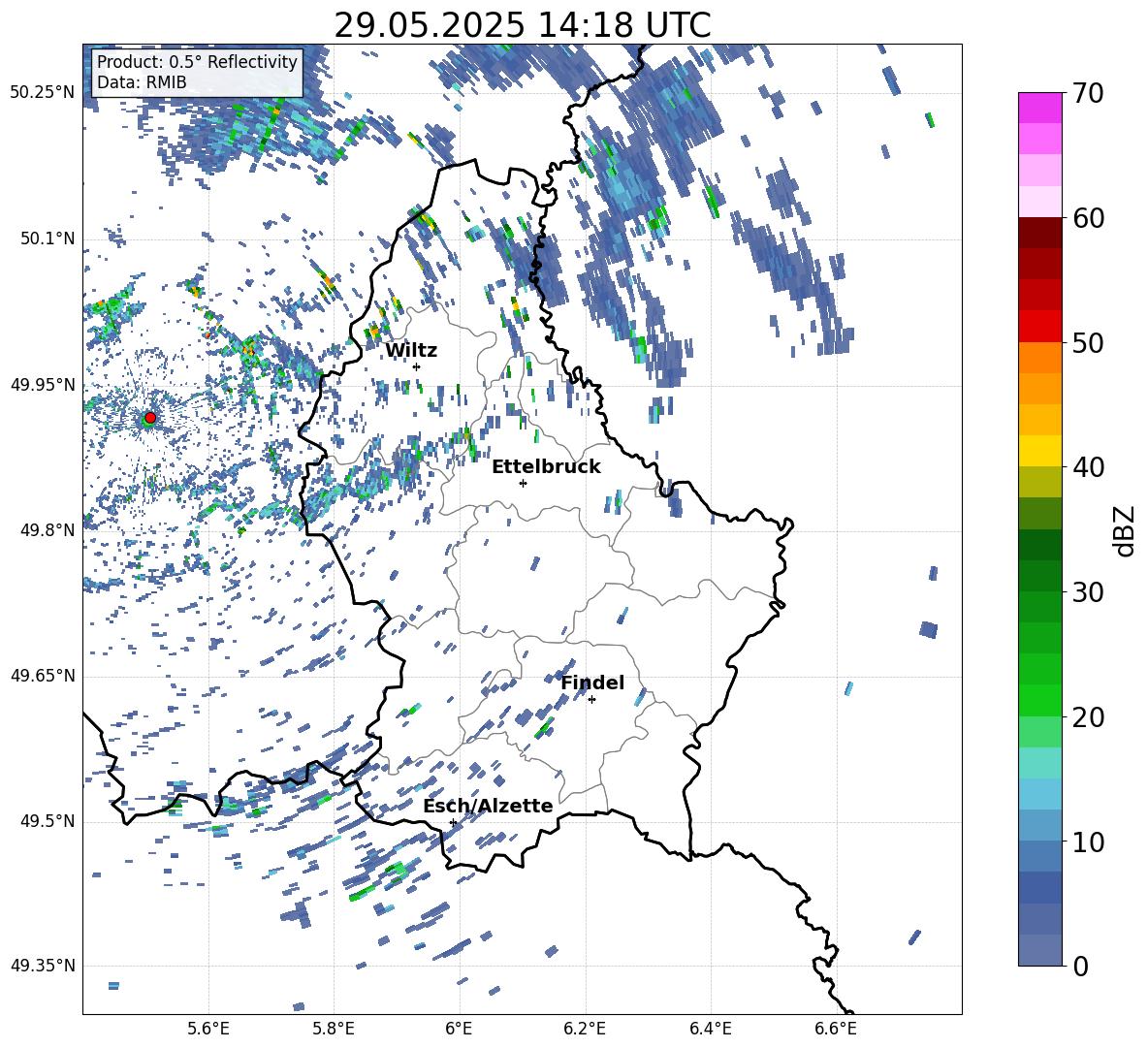Image resolution: width=1148 pixels, height=1048 pixels.
Task: Click the latitude label 50.25°N
Action: pyautogui.click(x=43, y=93)
